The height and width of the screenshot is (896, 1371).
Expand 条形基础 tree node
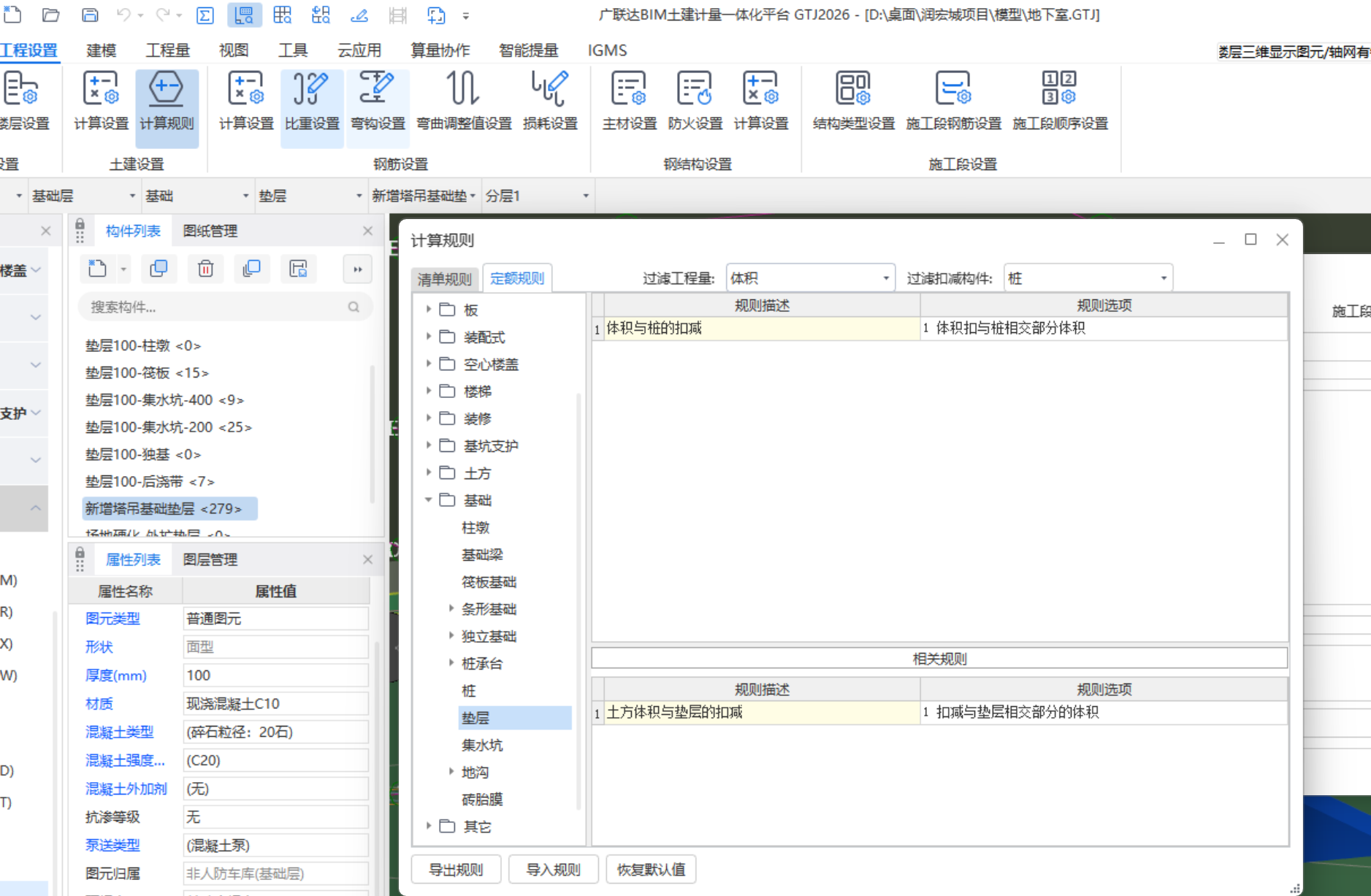(x=451, y=608)
